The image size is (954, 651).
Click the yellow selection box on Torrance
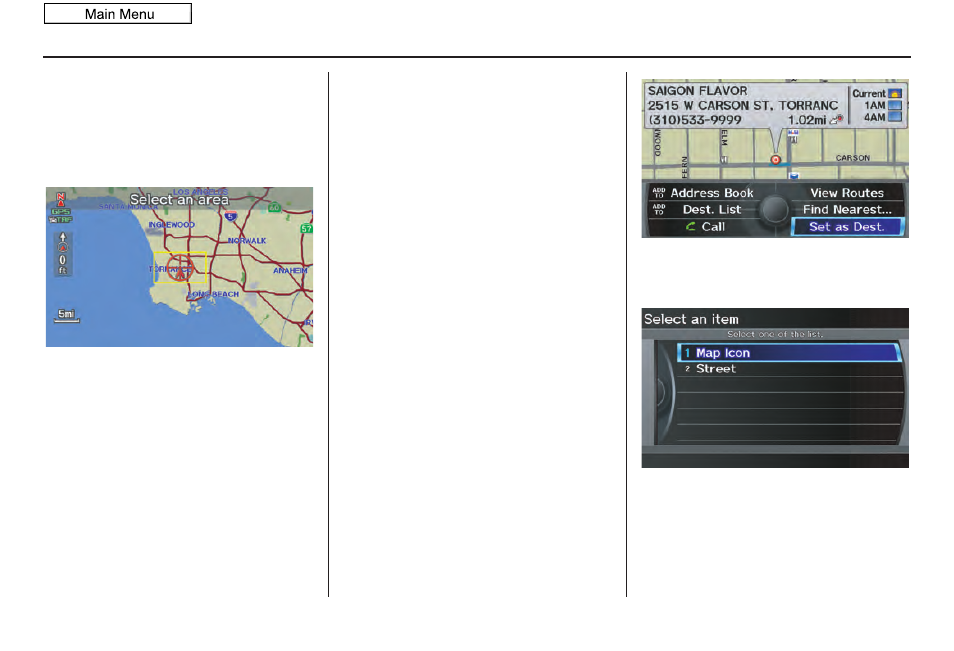click(x=180, y=267)
